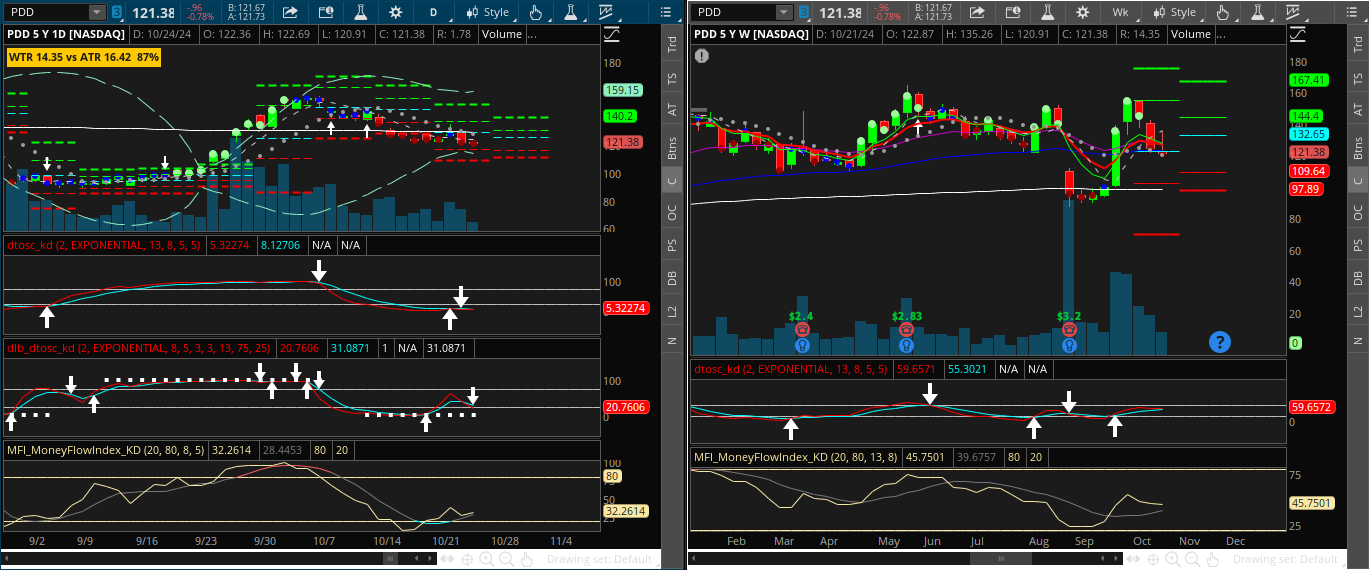Open the Trd sidebar tab on right edge
The image size is (1370, 570).
[x=1358, y=44]
